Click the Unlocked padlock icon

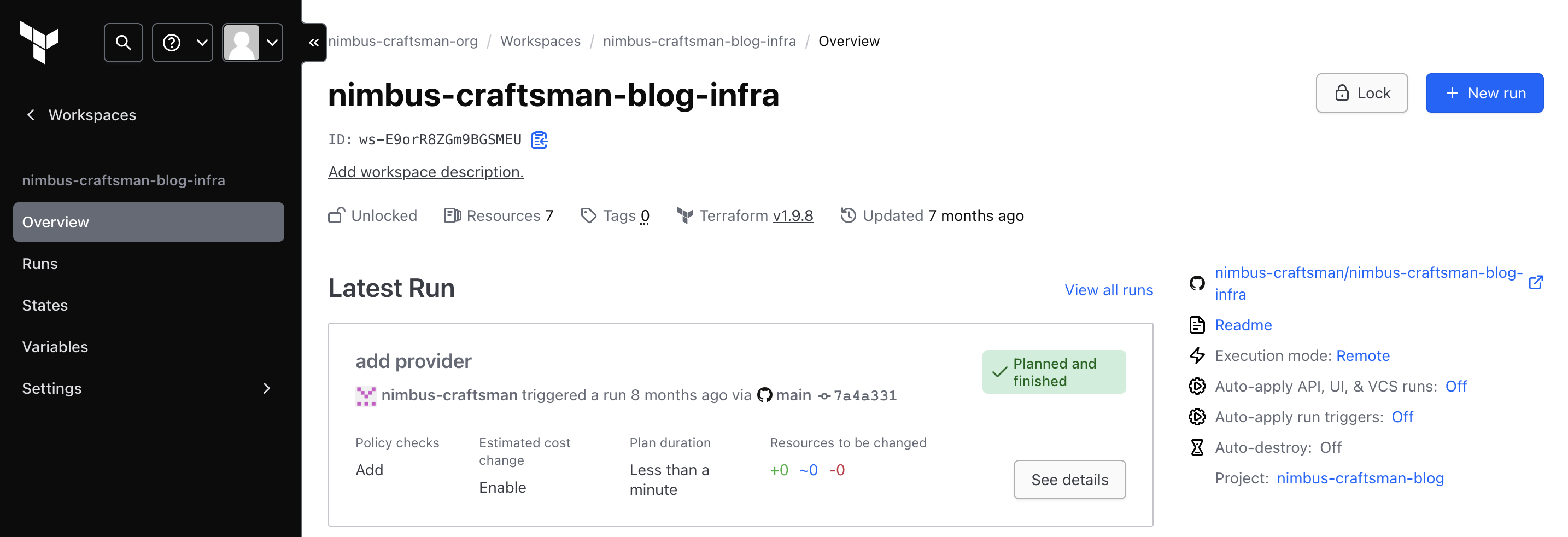pos(337,215)
